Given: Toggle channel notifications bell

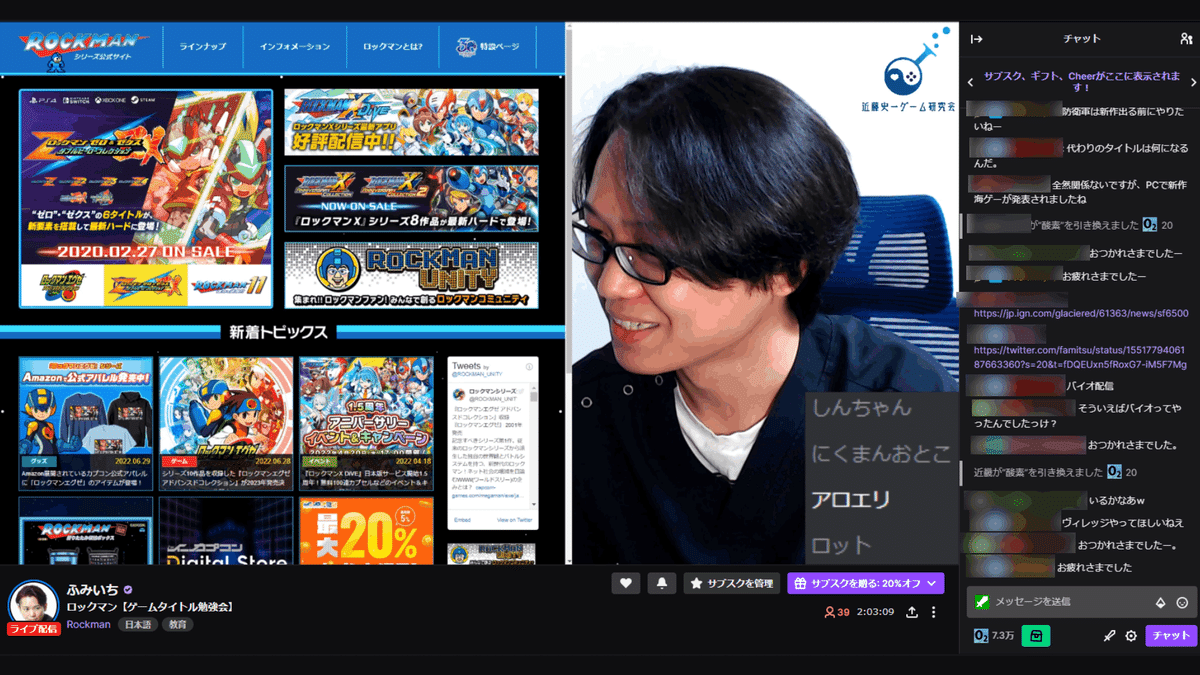Looking at the screenshot, I should 662,583.
